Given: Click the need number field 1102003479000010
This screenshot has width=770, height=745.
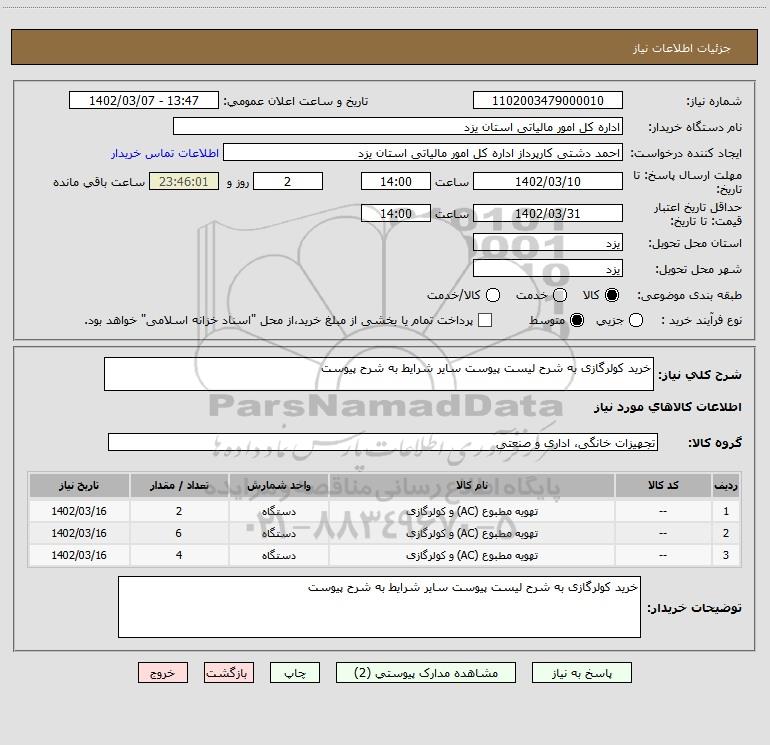Looking at the screenshot, I should (547, 101).
